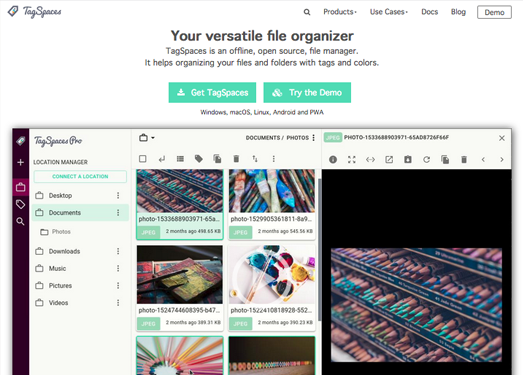The image size is (523, 375).
Task: Open more options in file toolbar
Action: [x=274, y=159]
